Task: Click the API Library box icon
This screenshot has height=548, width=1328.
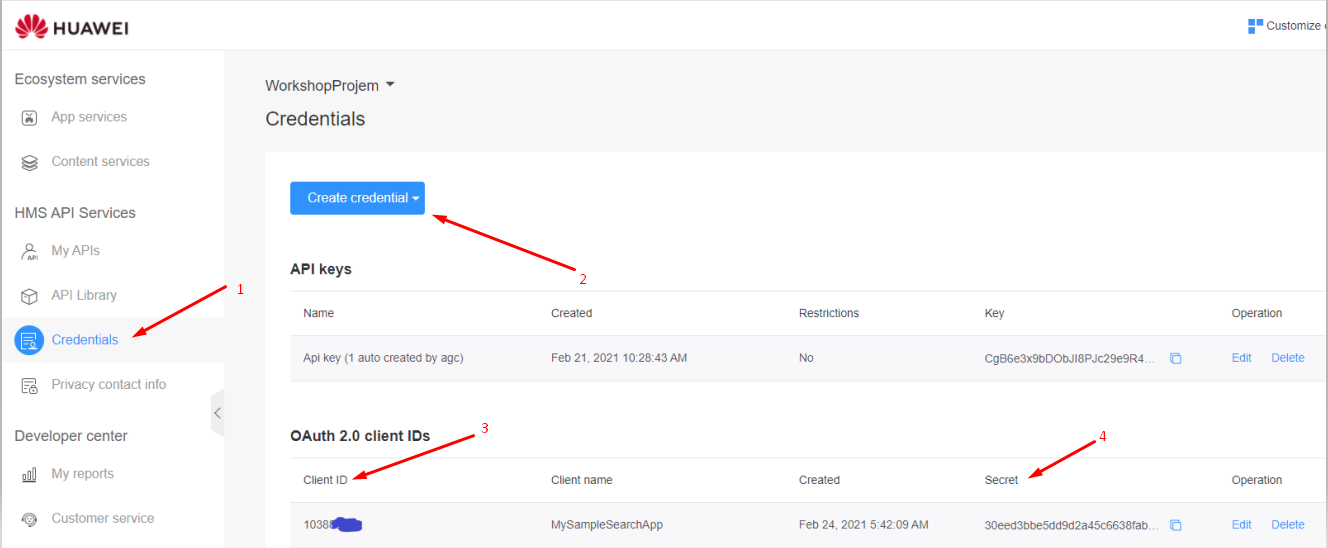Action: click(30, 296)
